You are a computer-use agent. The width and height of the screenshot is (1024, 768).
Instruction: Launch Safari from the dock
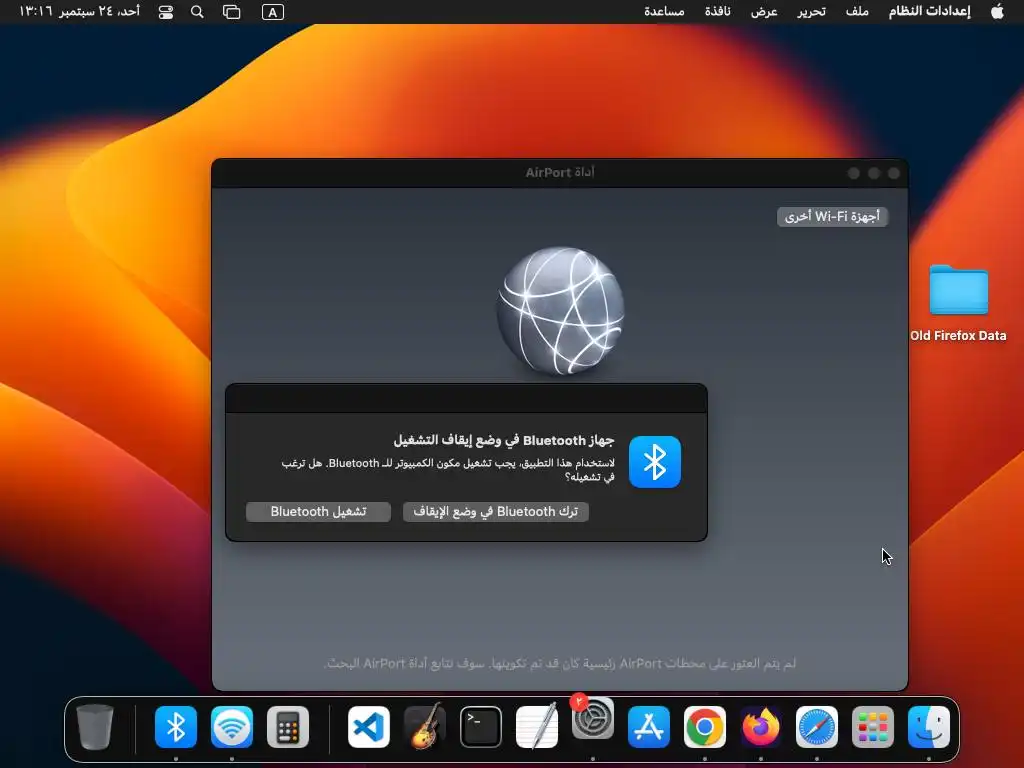(x=816, y=727)
